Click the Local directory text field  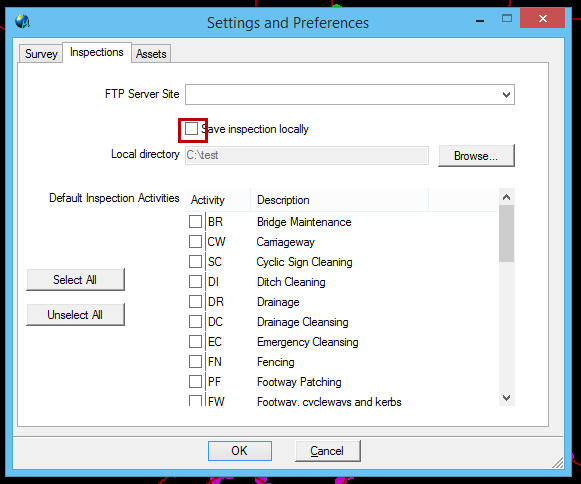[307, 155]
